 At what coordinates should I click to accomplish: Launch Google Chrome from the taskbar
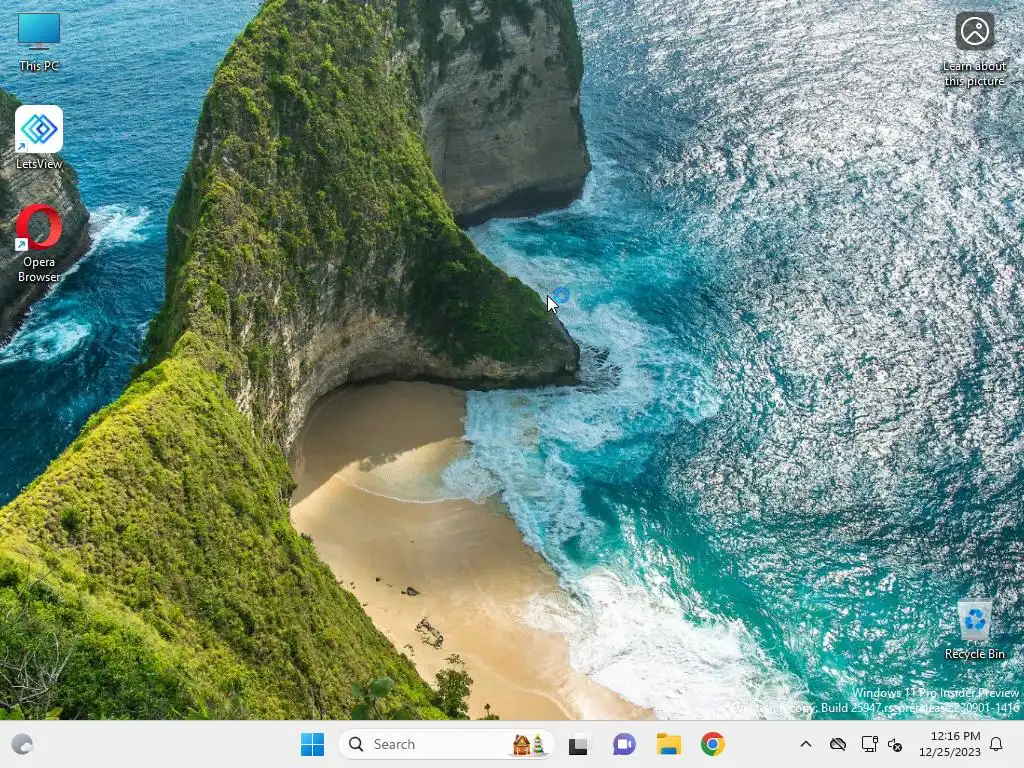[712, 744]
